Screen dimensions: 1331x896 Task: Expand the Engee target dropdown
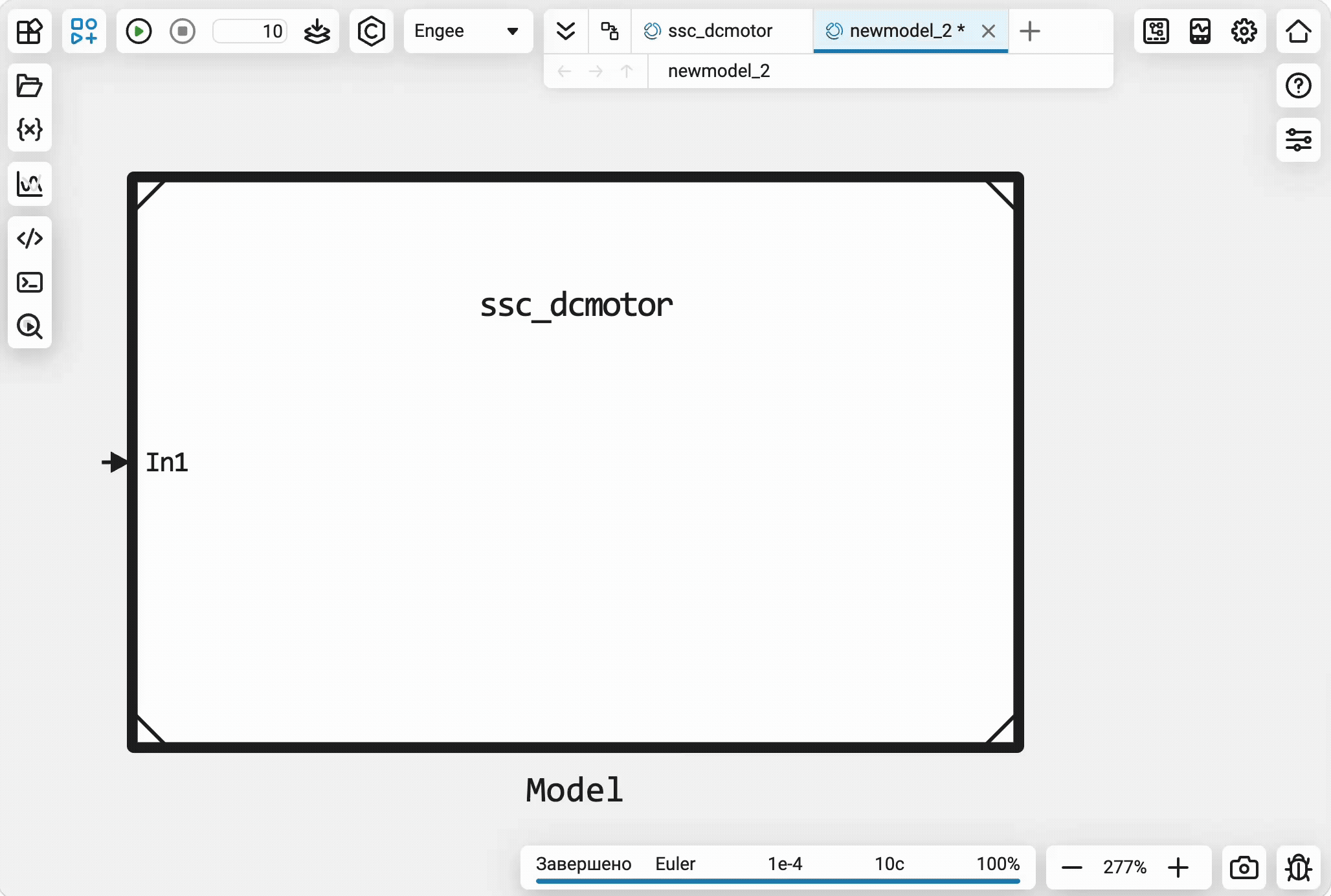(x=467, y=31)
